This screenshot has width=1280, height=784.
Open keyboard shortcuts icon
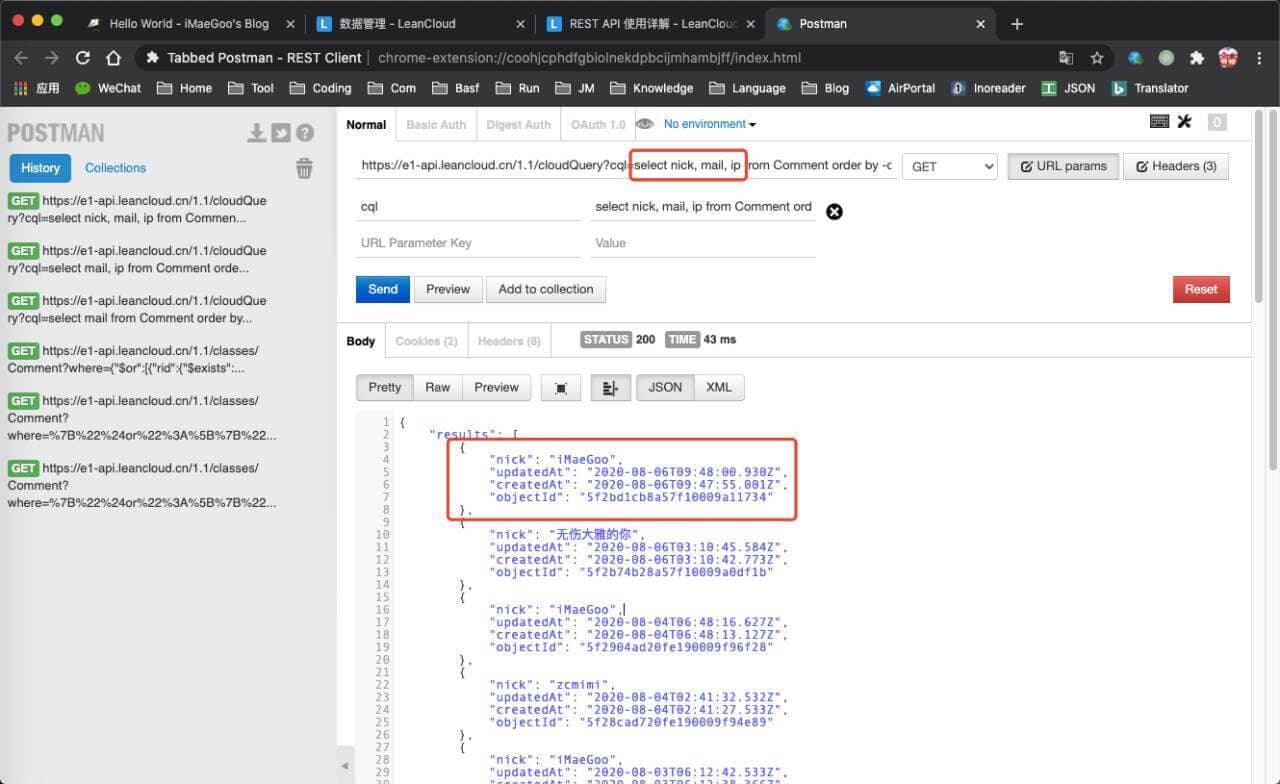(x=1160, y=122)
